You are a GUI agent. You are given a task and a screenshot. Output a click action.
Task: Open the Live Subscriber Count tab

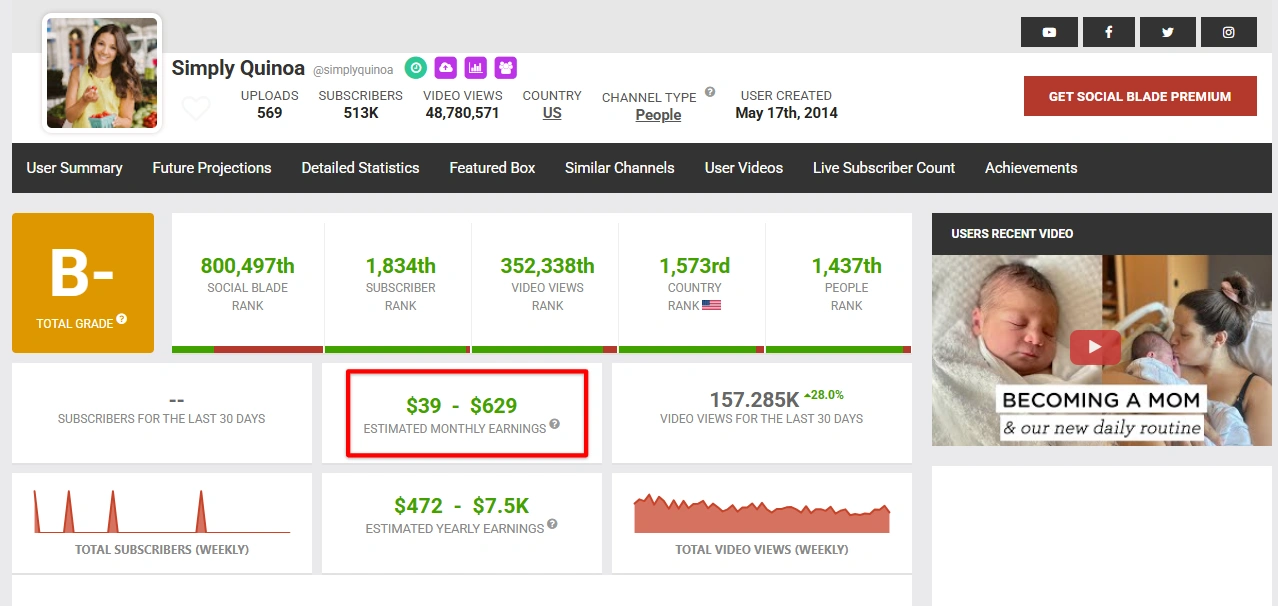click(x=884, y=168)
